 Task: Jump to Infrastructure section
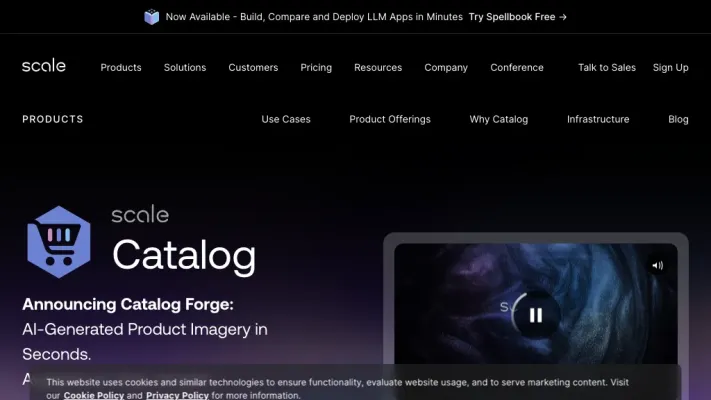tap(598, 119)
